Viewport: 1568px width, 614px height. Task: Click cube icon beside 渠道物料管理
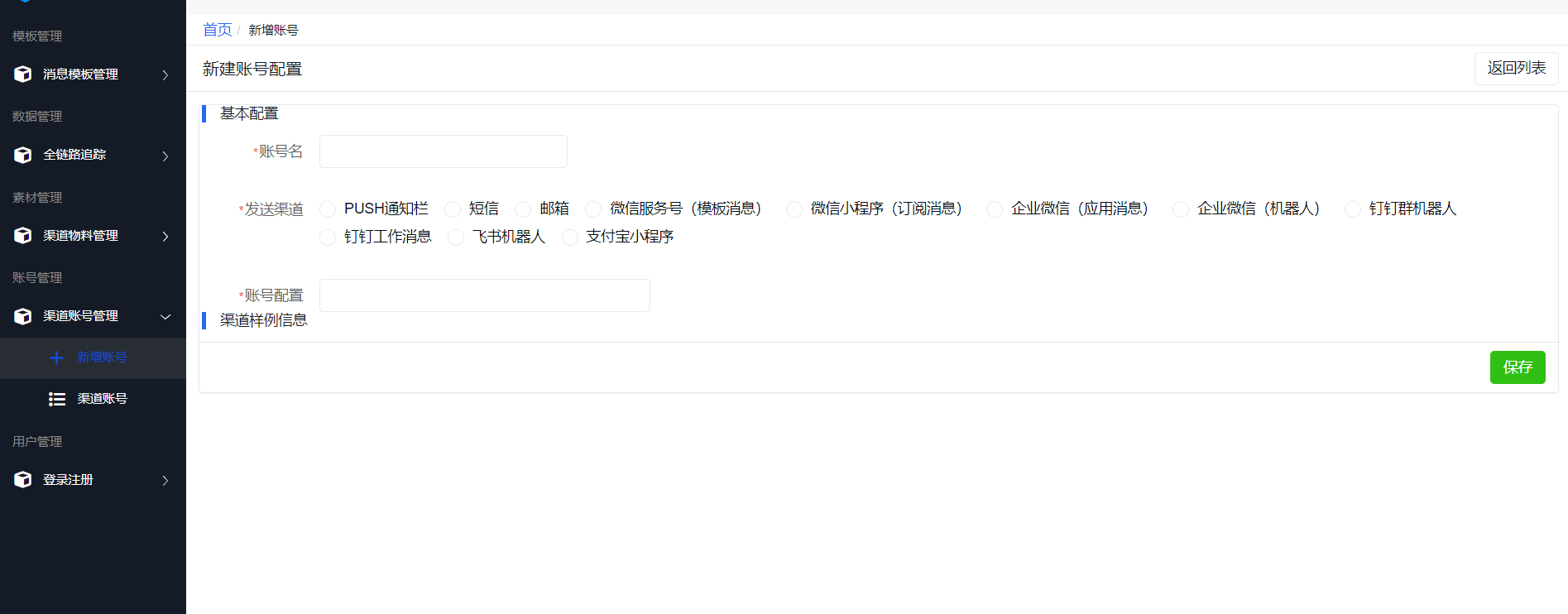click(x=23, y=236)
